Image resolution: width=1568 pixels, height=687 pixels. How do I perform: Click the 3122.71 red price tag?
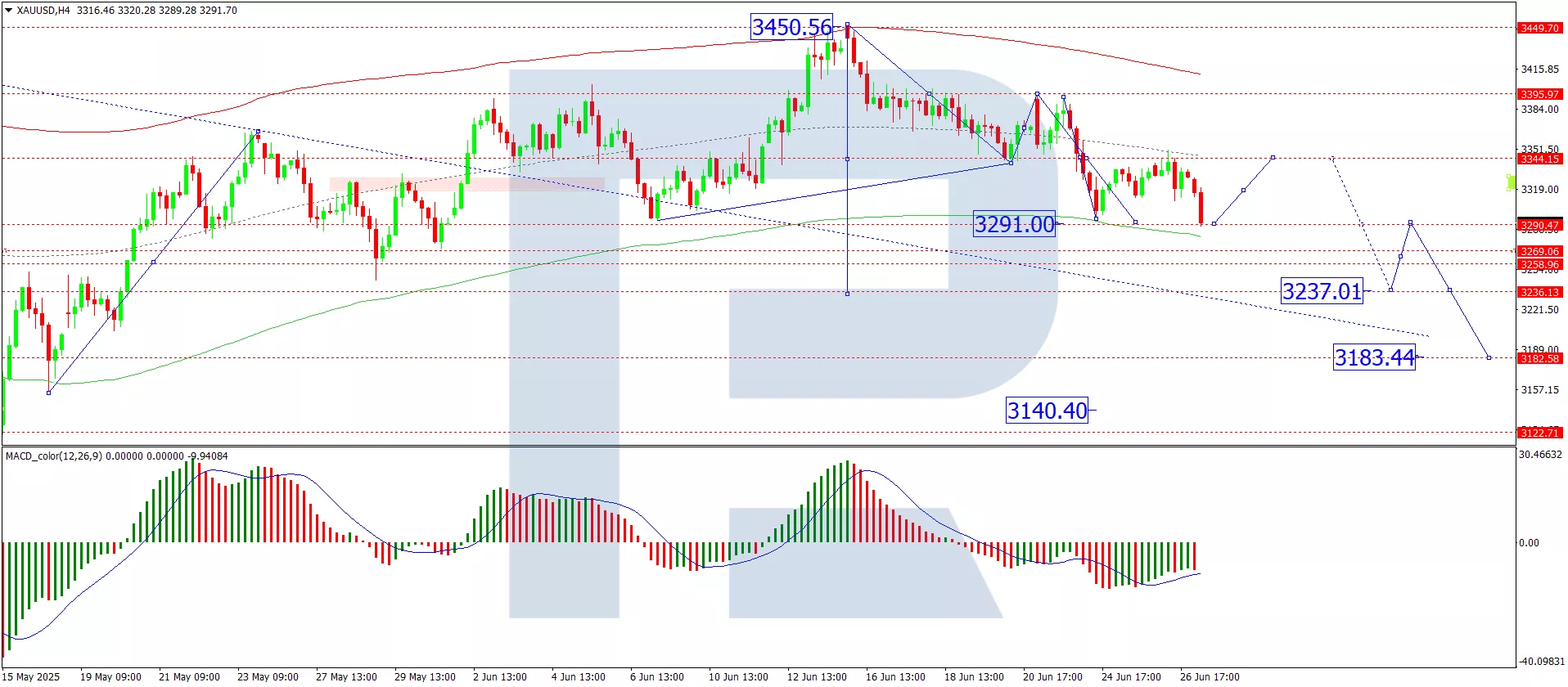1539,433
